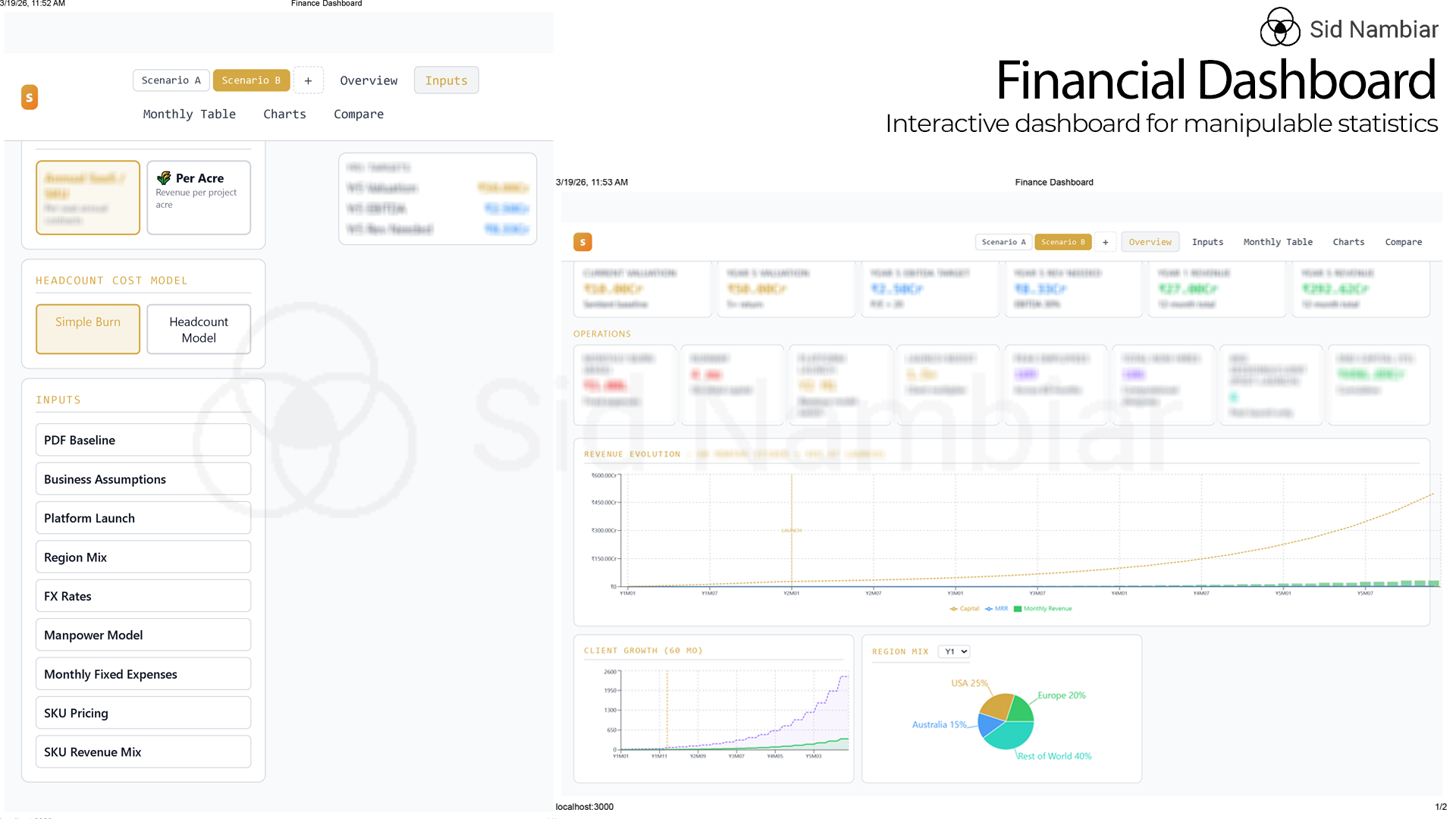
Task: Add scenario using right dashboard plus button
Action: pyautogui.click(x=1105, y=242)
